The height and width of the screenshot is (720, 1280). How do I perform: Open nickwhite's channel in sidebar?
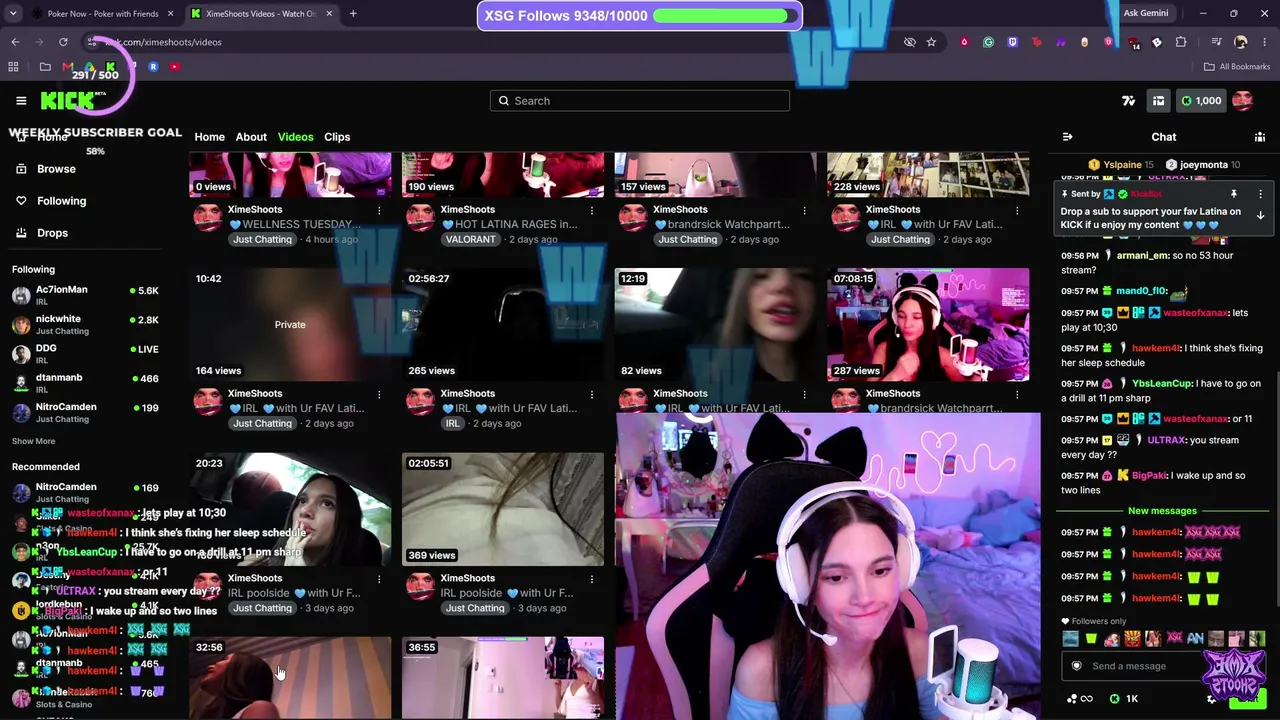click(x=86, y=324)
